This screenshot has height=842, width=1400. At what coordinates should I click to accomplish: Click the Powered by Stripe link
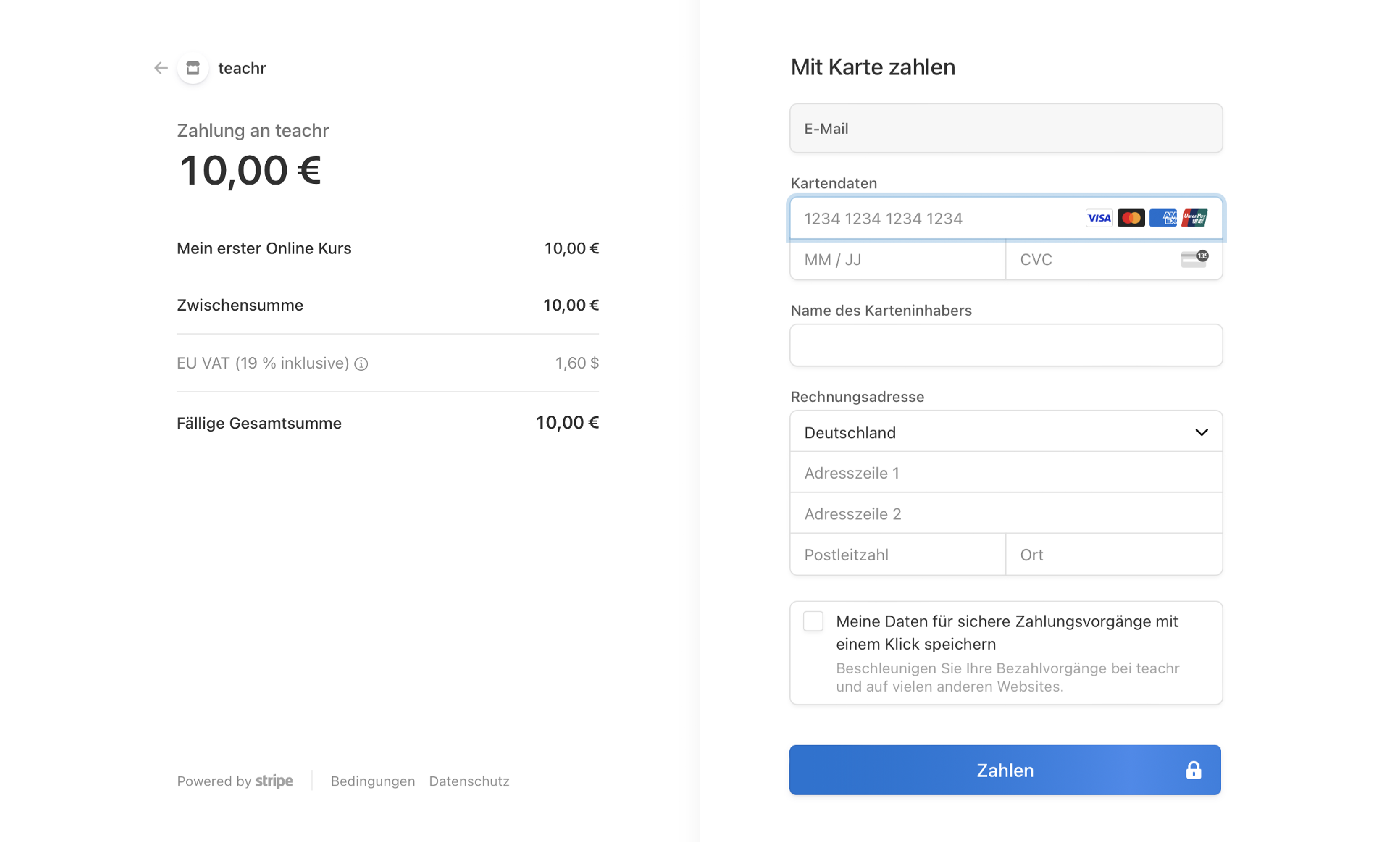pyautogui.click(x=235, y=781)
